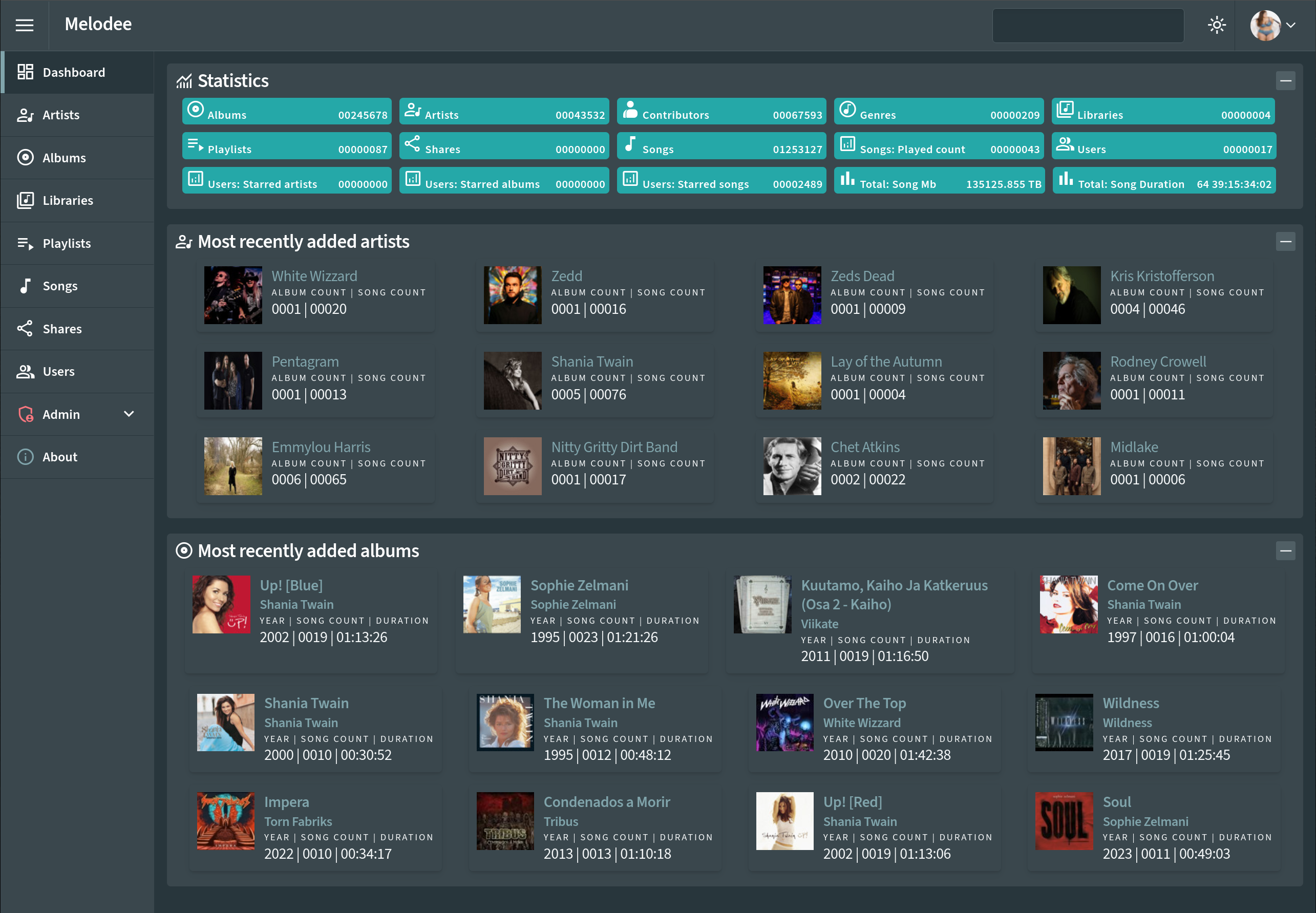Click the Dashboard grid icon in sidebar
Screen dimensions: 1316x913
point(25,72)
